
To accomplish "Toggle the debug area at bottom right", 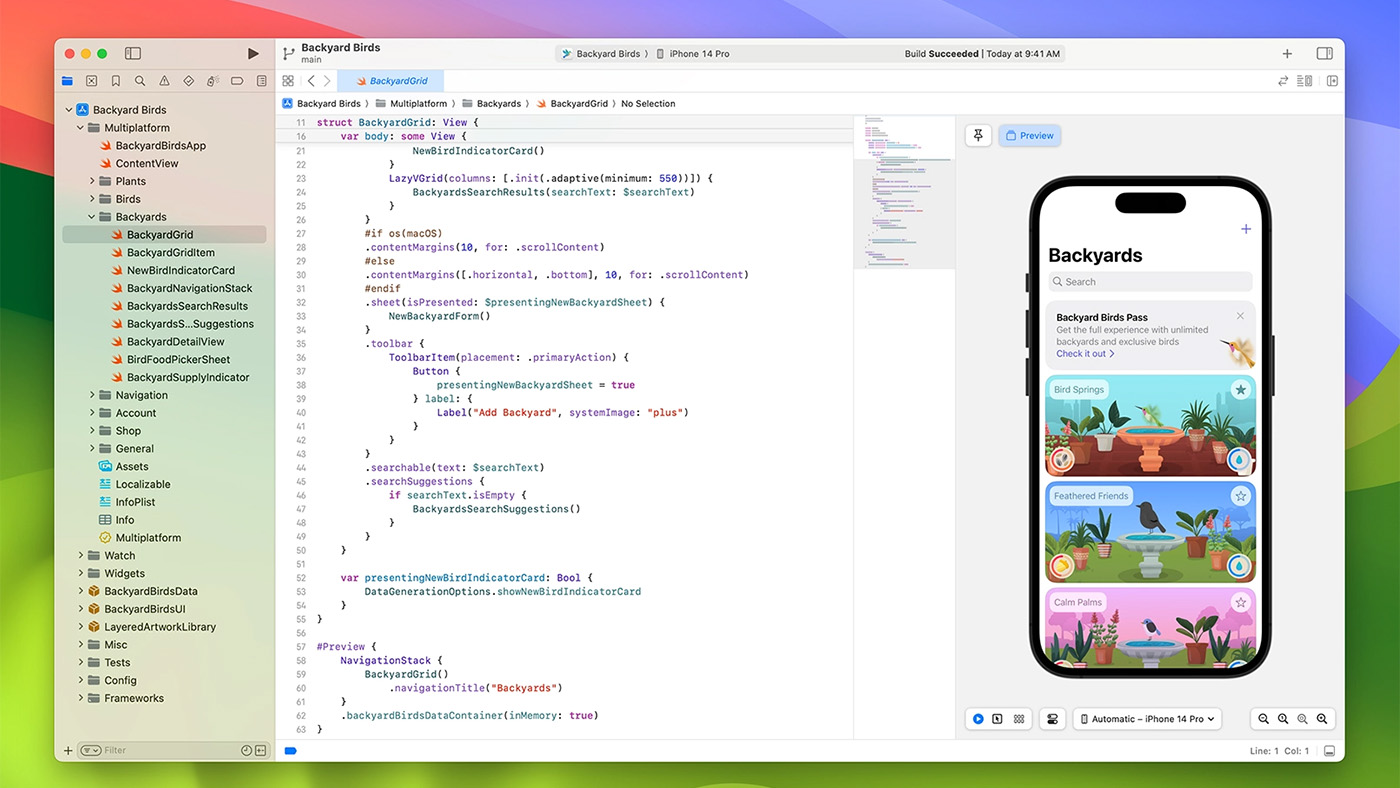I will click(x=1329, y=751).
